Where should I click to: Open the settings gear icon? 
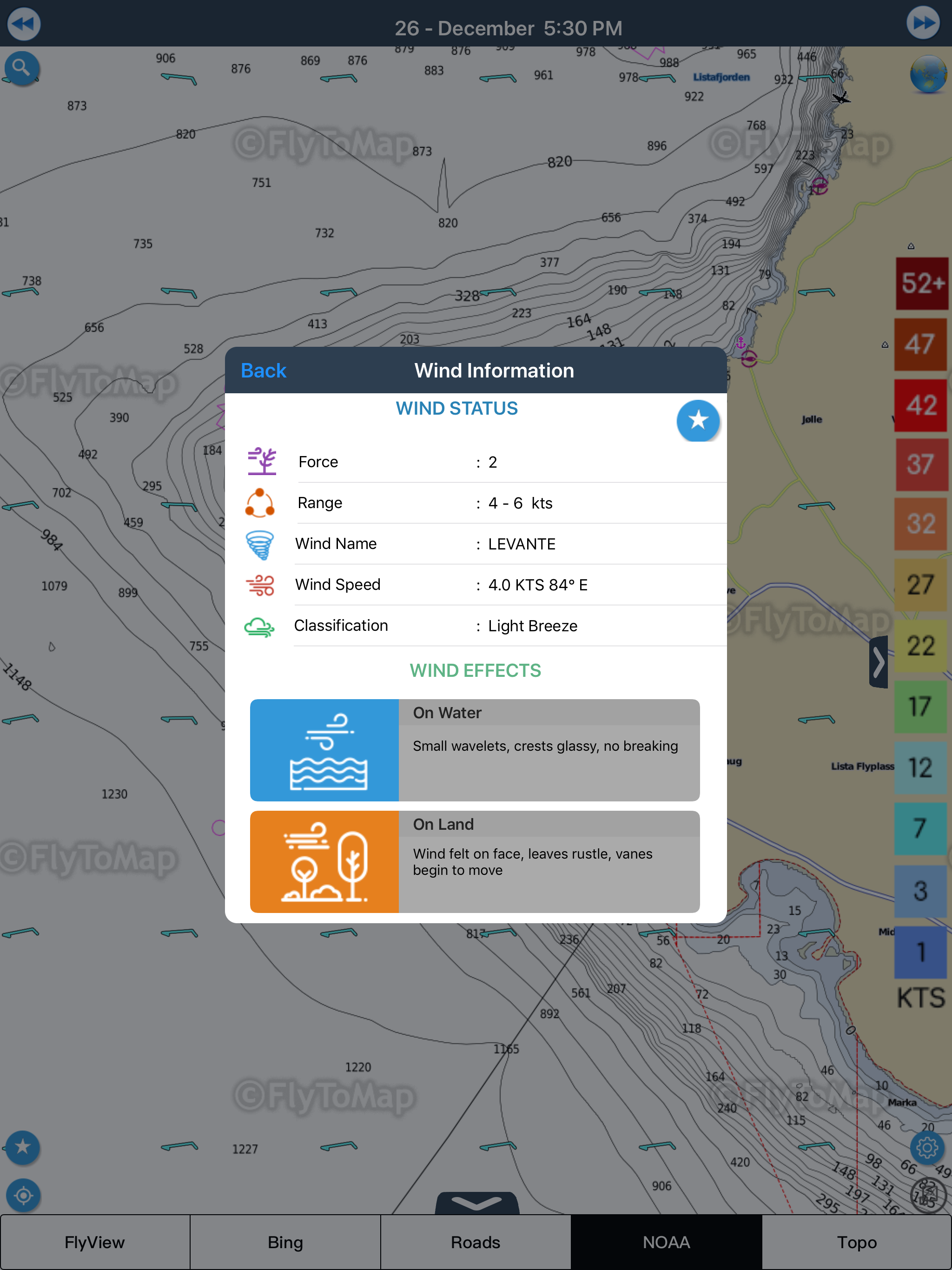[927, 1147]
